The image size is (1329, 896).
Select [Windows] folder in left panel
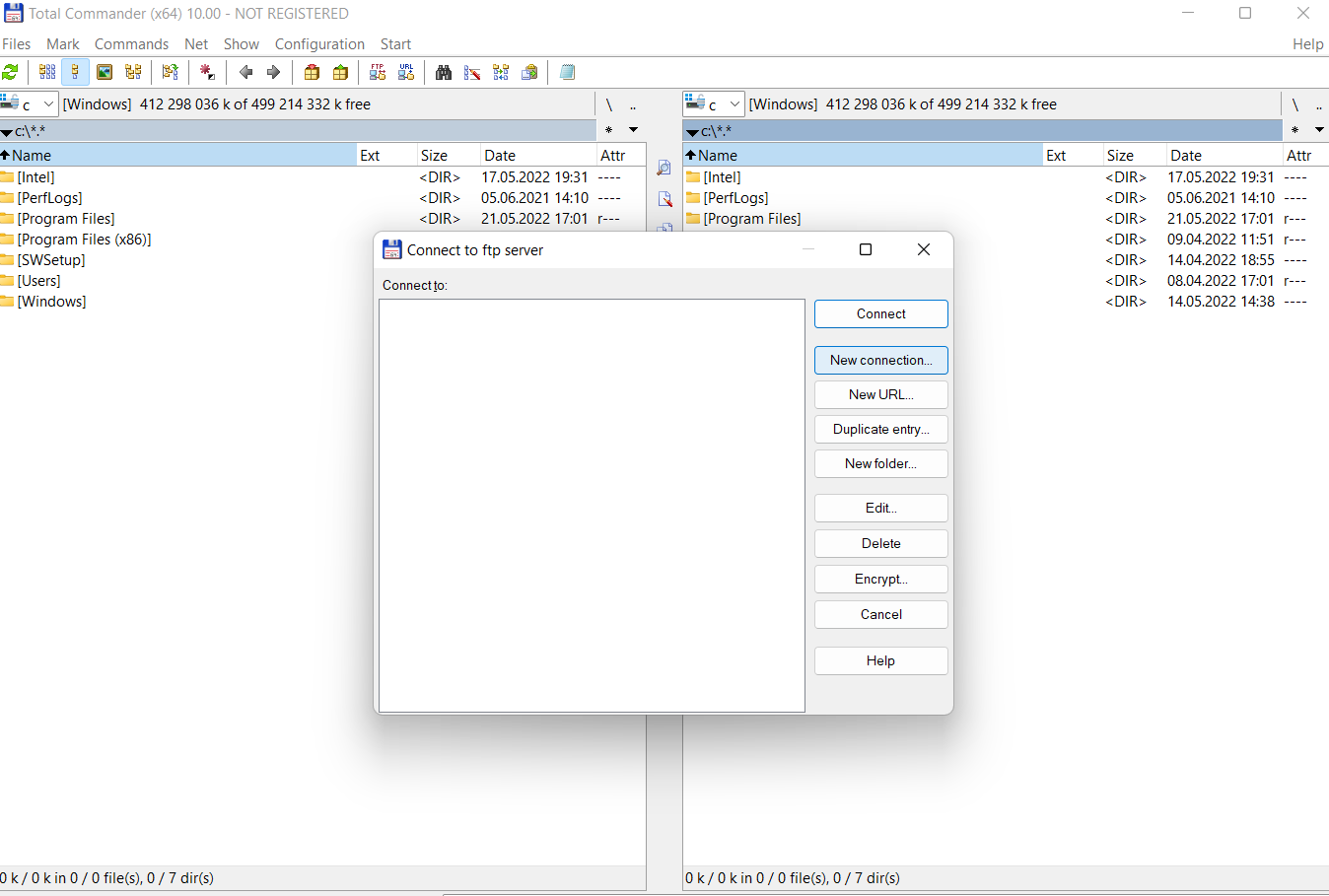coord(51,302)
